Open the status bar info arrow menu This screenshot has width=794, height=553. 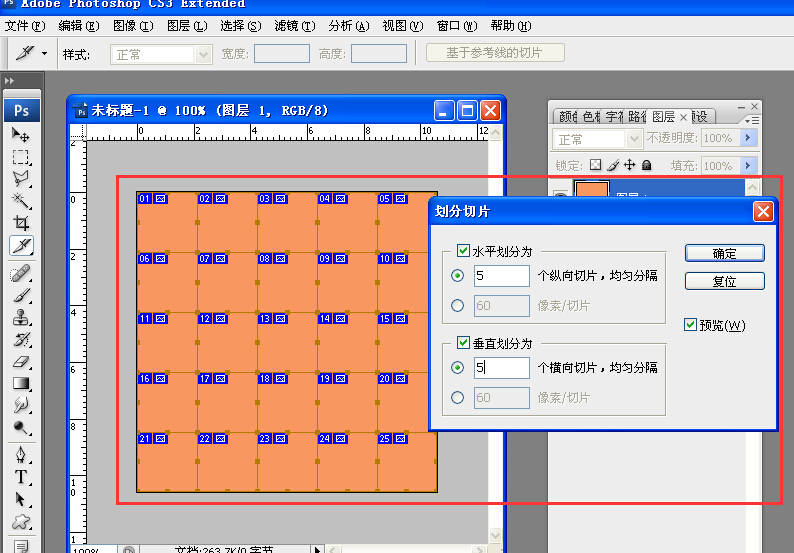[x=317, y=549]
